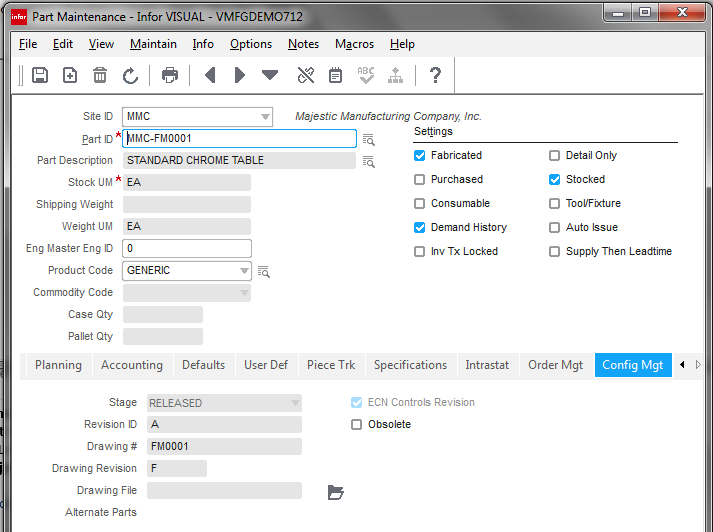Click the New document toolbar icon
Viewport: 713px width, 532px height.
(70, 75)
